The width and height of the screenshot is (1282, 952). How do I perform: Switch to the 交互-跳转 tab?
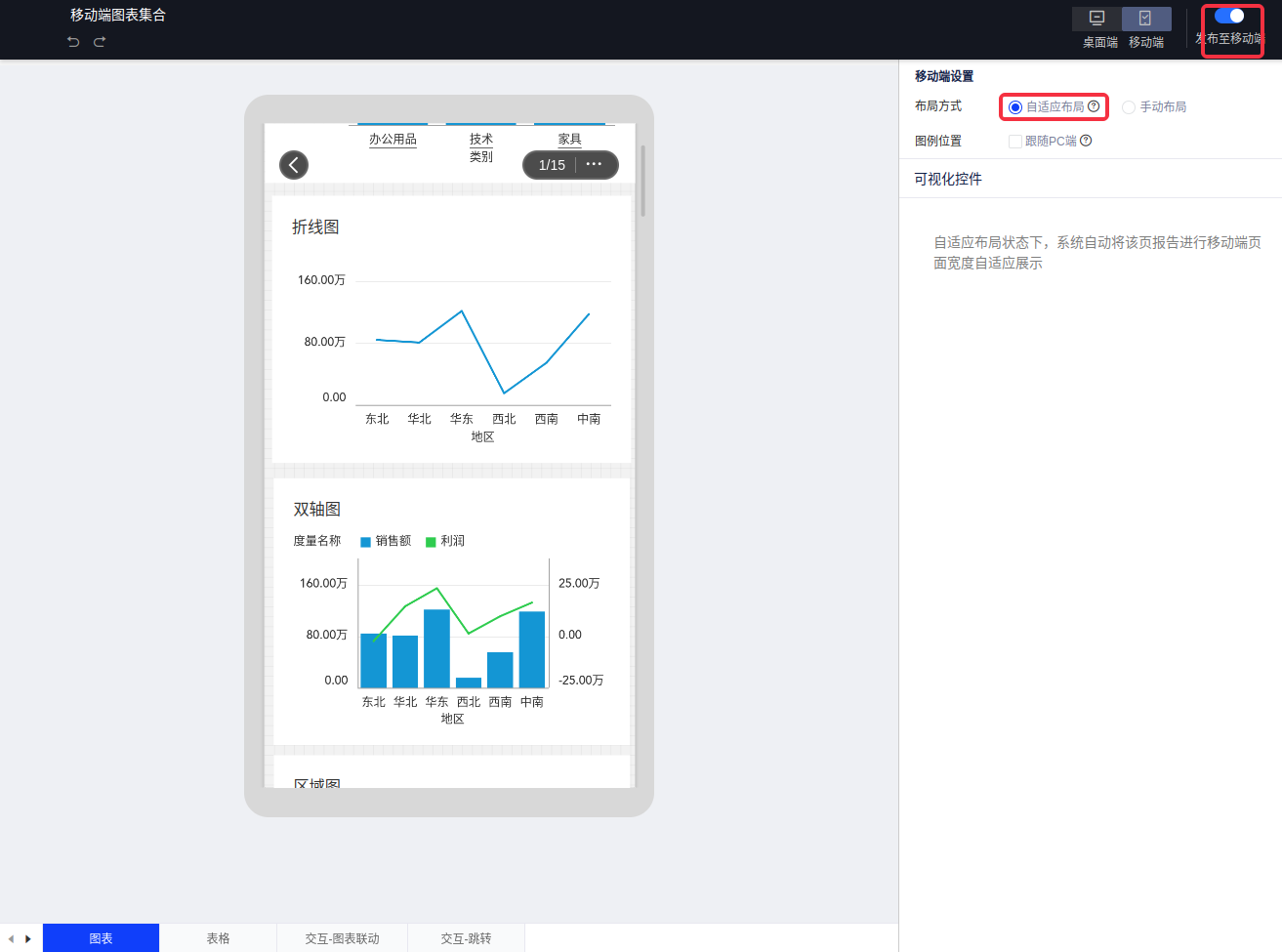[x=466, y=938]
